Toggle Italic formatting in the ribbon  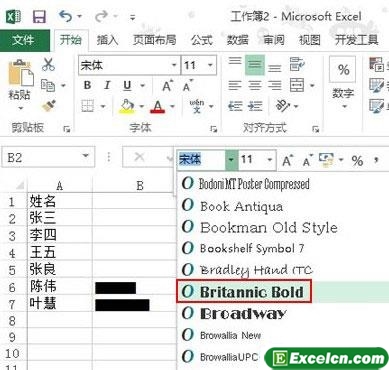(107, 86)
